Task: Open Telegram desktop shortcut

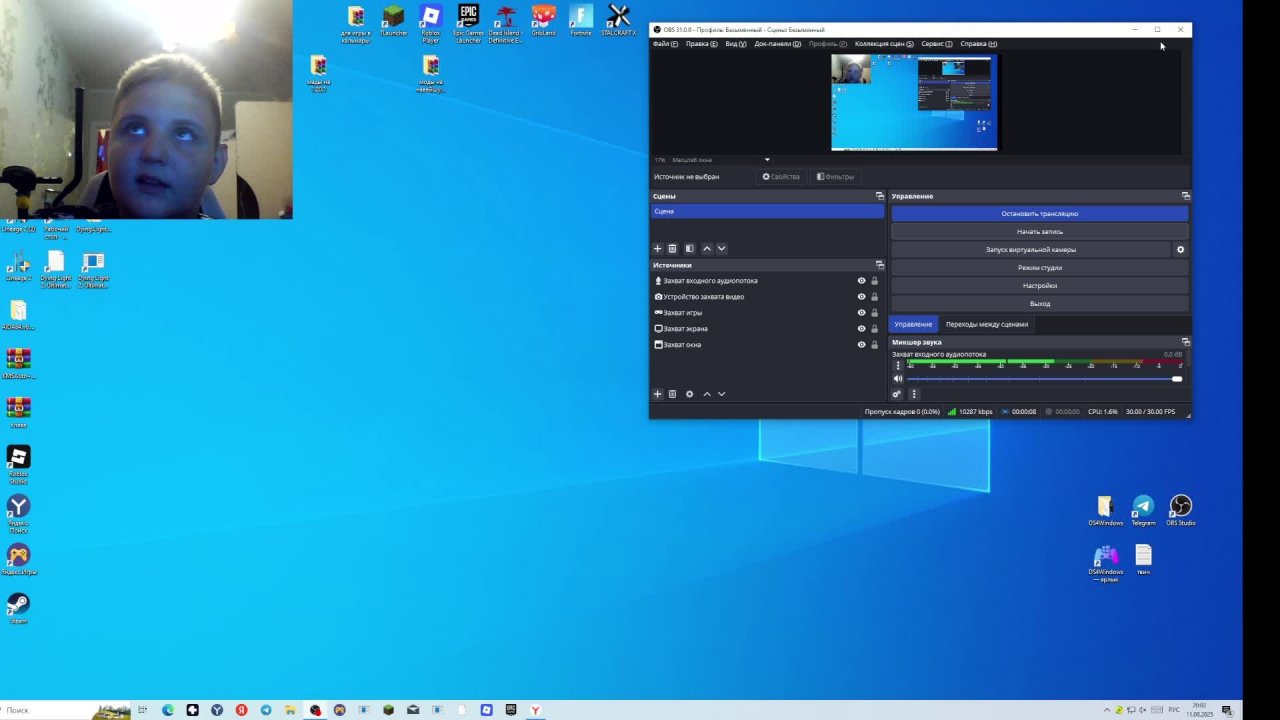Action: (1143, 506)
